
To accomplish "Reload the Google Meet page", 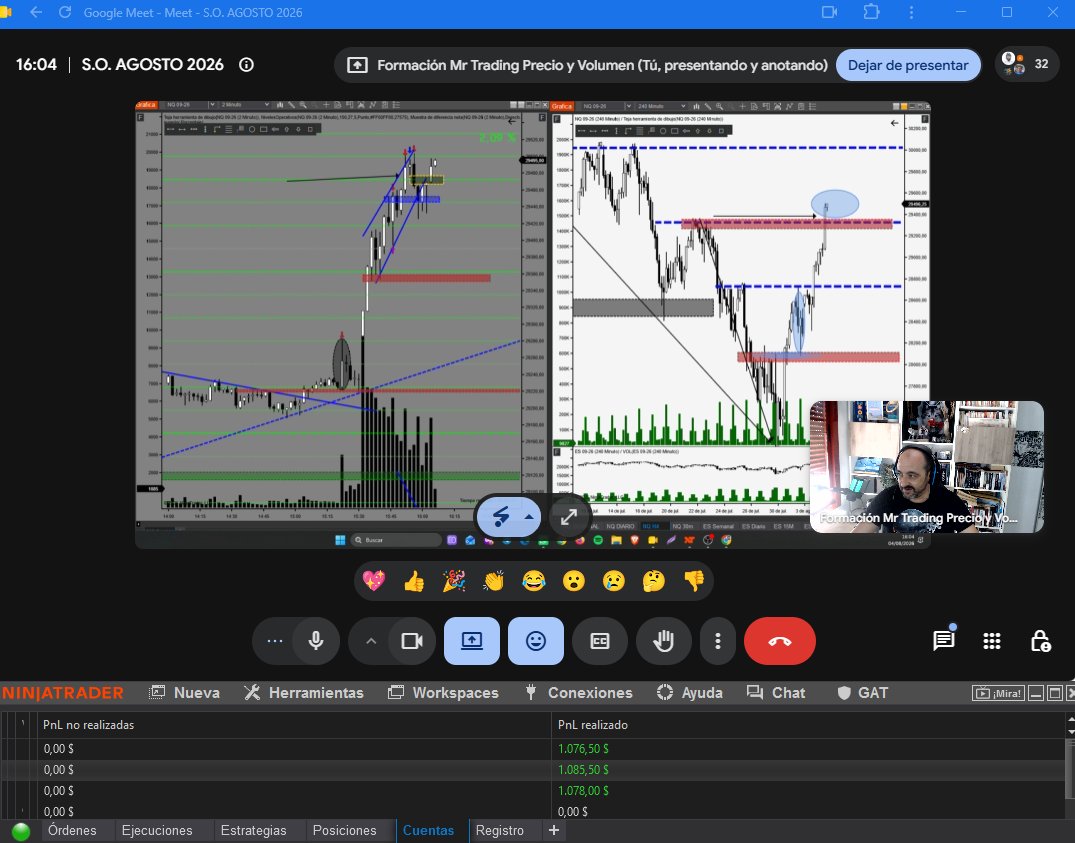I will (65, 12).
